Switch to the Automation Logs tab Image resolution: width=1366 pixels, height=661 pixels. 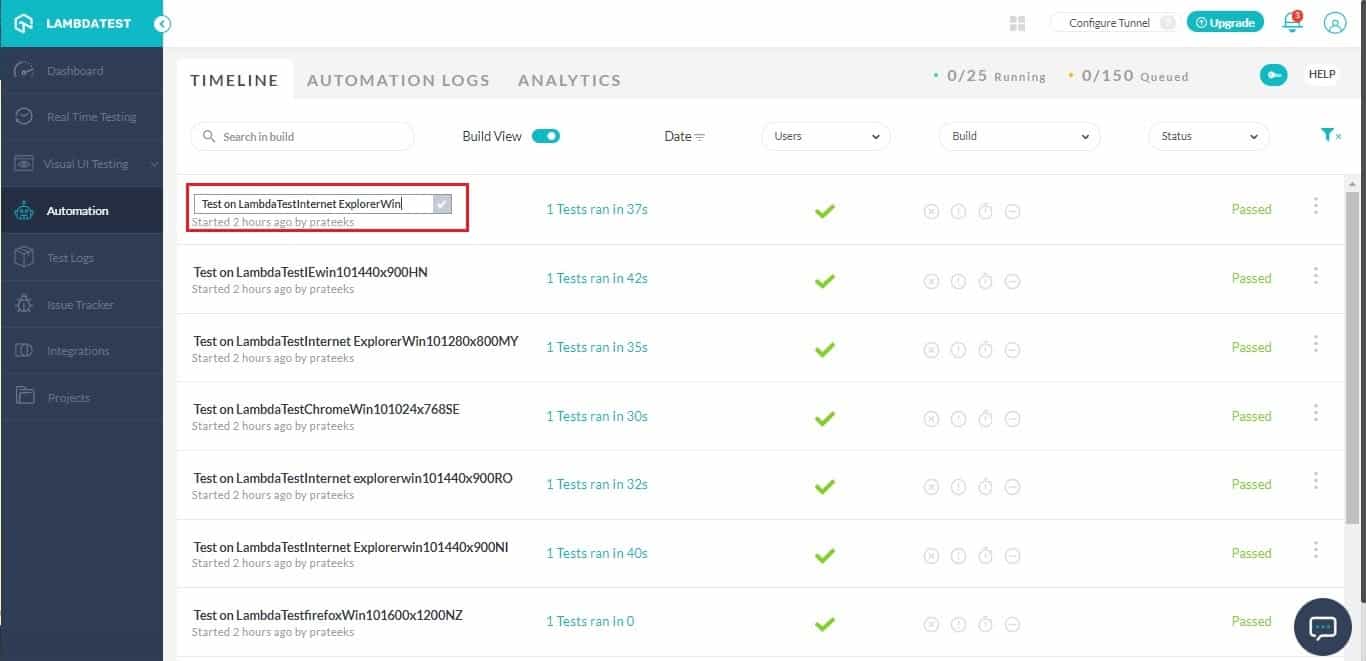click(x=398, y=80)
